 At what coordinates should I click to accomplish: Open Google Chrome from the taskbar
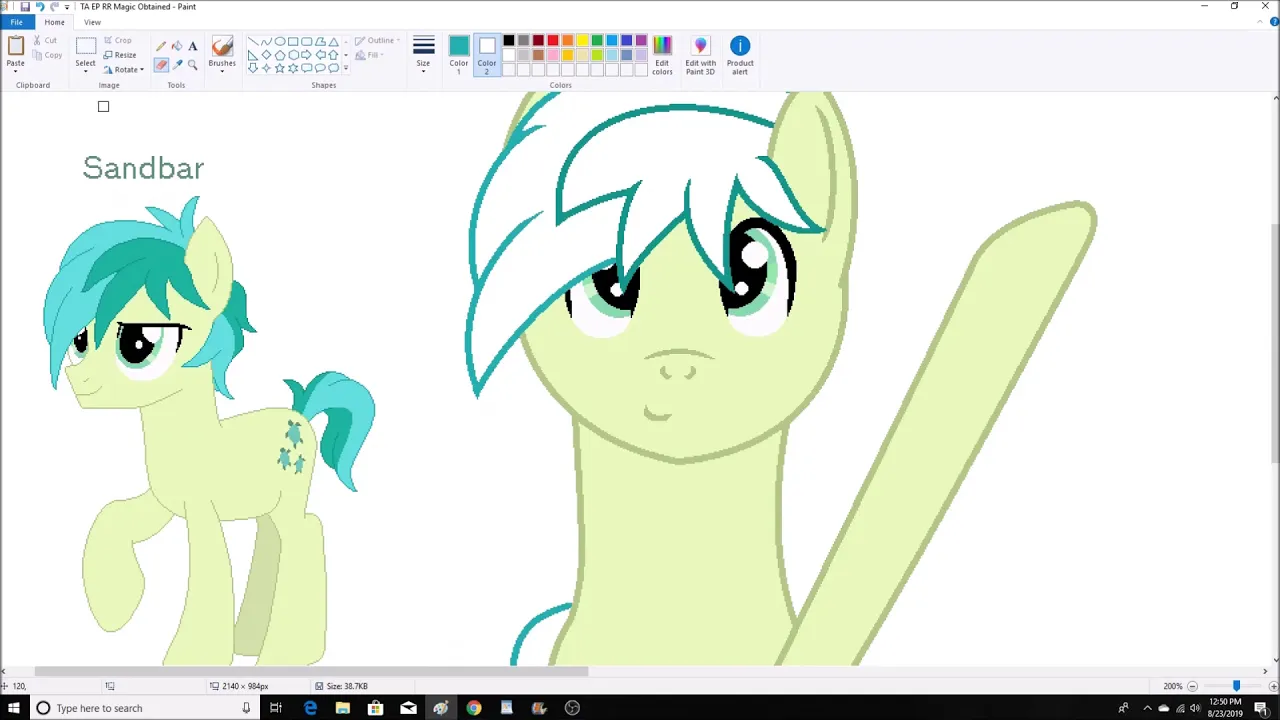[474, 708]
